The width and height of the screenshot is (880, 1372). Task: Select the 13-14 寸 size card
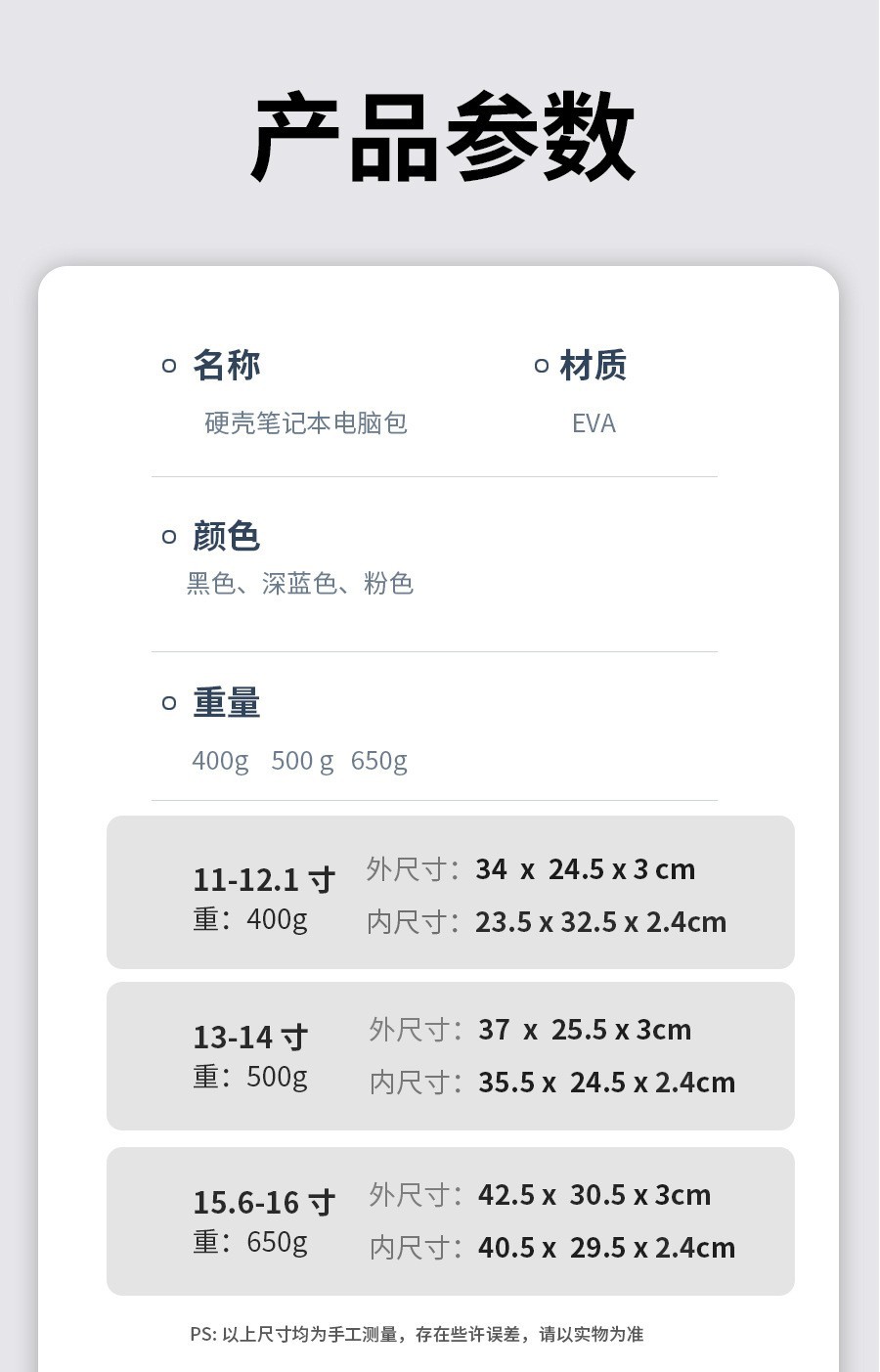point(451,1056)
